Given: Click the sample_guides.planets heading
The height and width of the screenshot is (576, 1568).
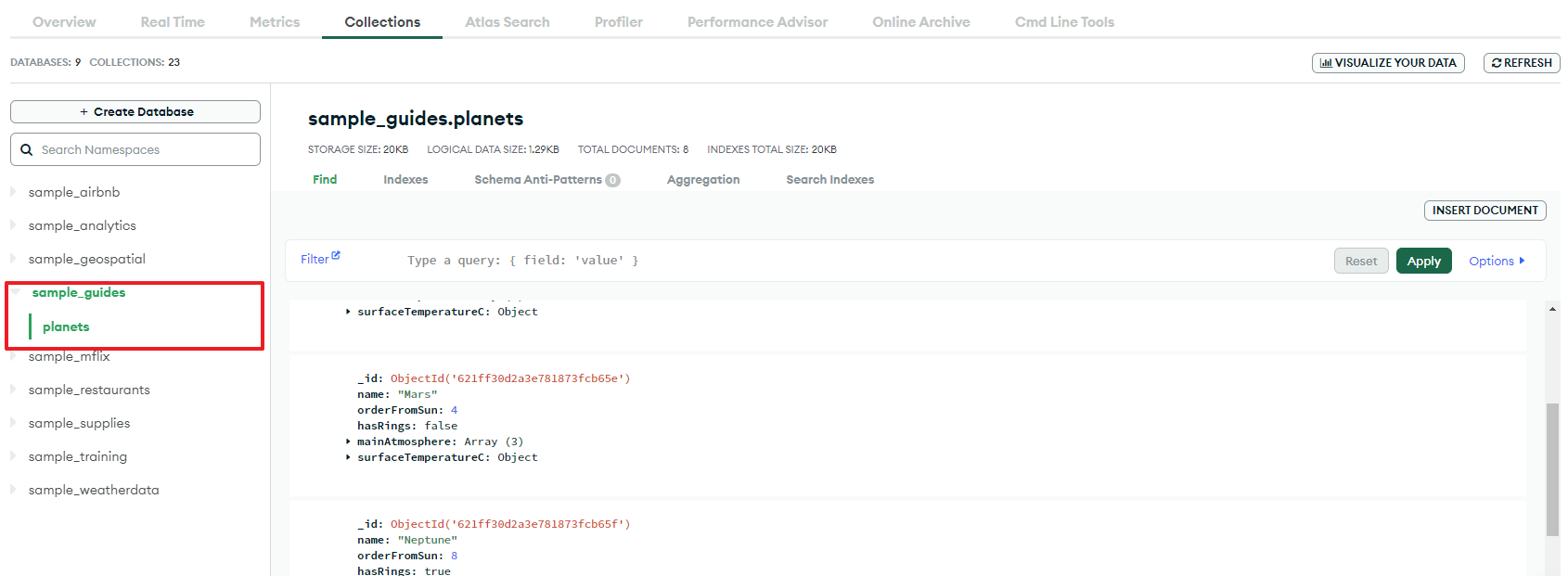Looking at the screenshot, I should (x=416, y=119).
